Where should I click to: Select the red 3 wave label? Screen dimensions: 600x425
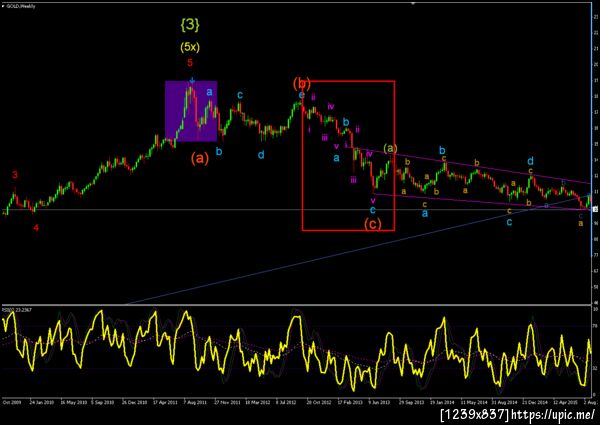15,175
